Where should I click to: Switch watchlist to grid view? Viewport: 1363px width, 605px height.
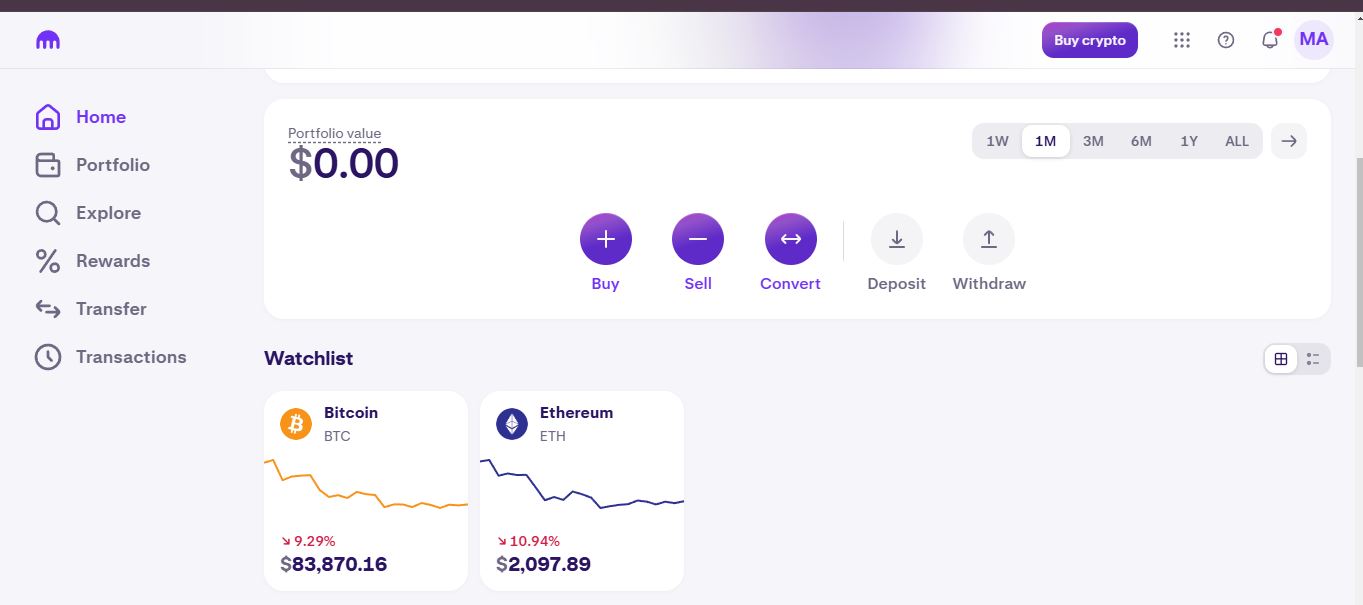point(1281,359)
